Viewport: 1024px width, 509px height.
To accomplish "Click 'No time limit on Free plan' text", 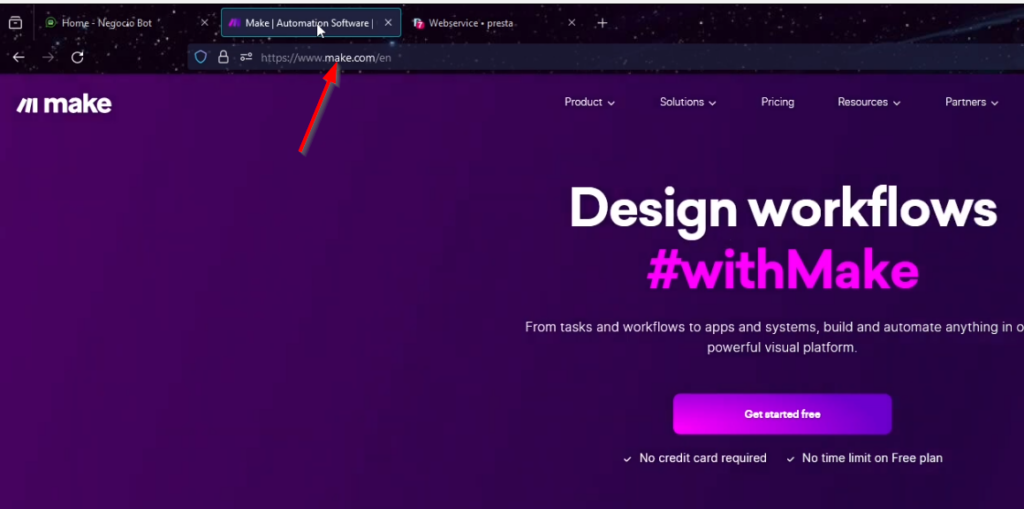I will coord(872,458).
